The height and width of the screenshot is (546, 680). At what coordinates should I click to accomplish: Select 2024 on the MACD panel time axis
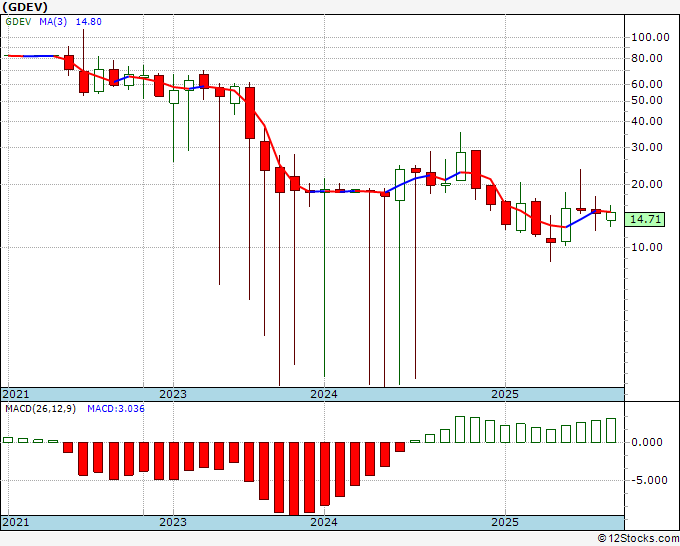coord(324,522)
